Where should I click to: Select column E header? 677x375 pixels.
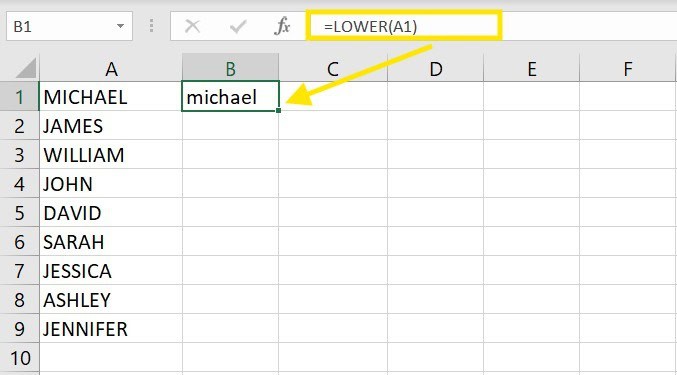pos(531,69)
